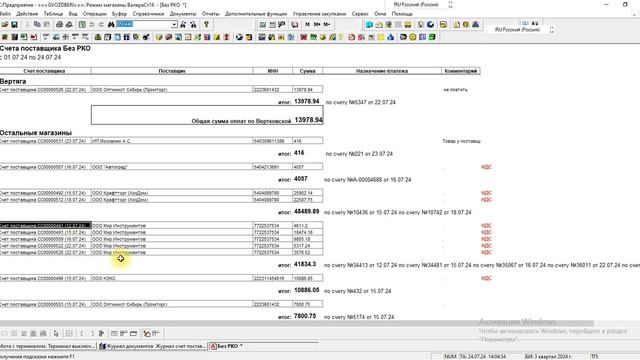Viewport: 640px width, 360px height.
Task: Open the Документы menu
Action: [183, 13]
